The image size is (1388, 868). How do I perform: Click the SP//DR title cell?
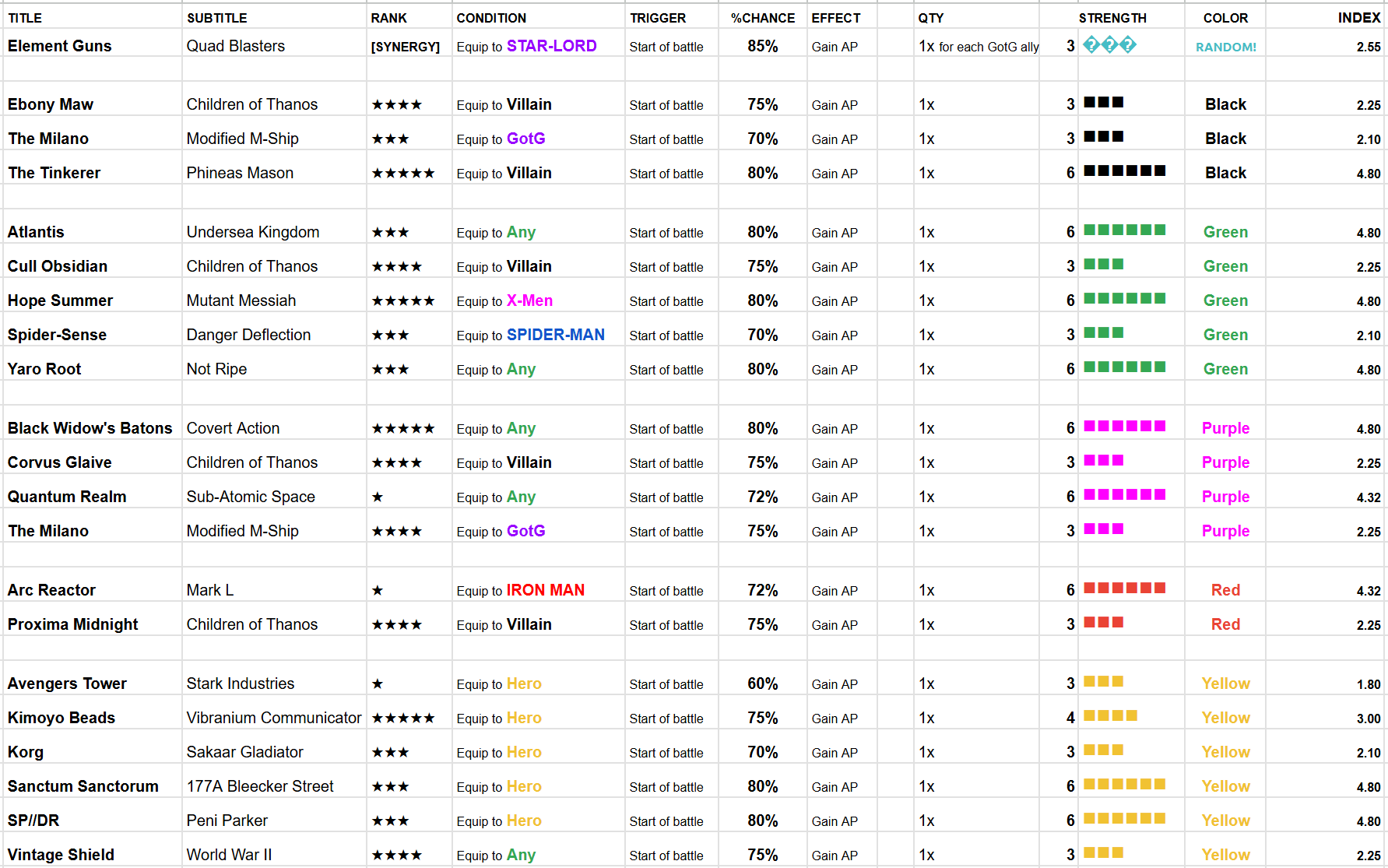33,821
